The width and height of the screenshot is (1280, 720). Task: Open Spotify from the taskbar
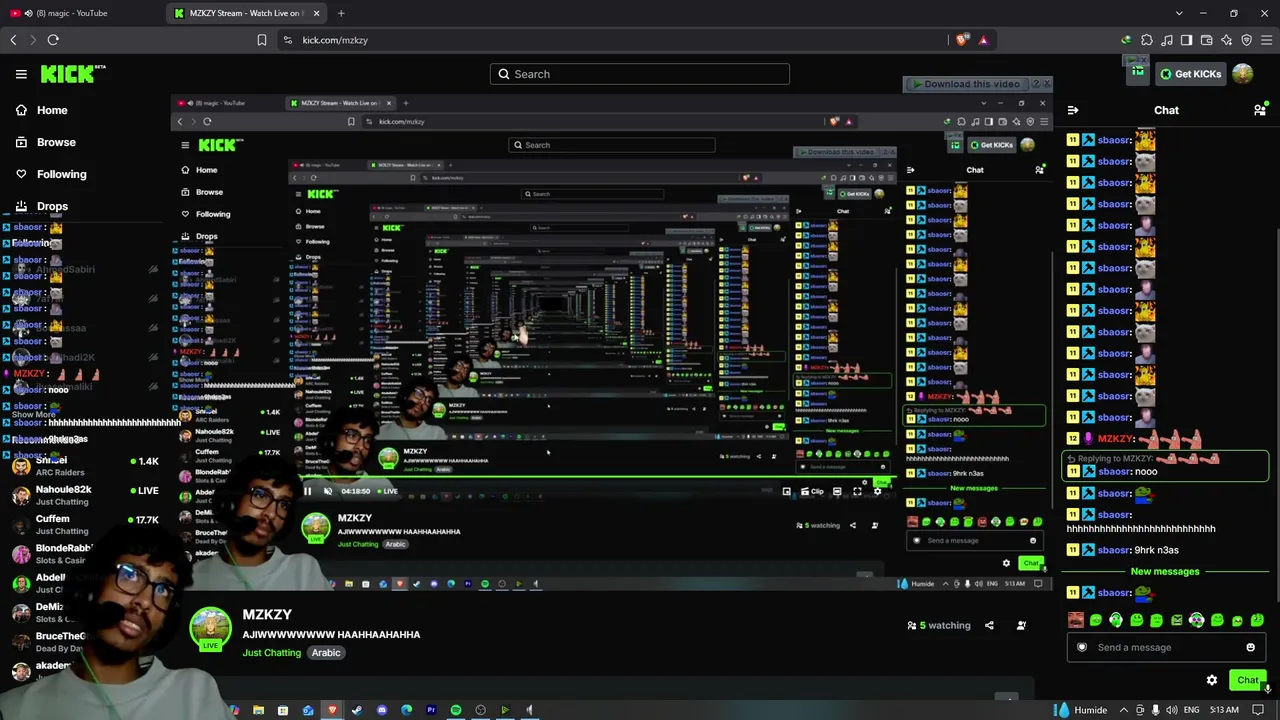point(456,710)
